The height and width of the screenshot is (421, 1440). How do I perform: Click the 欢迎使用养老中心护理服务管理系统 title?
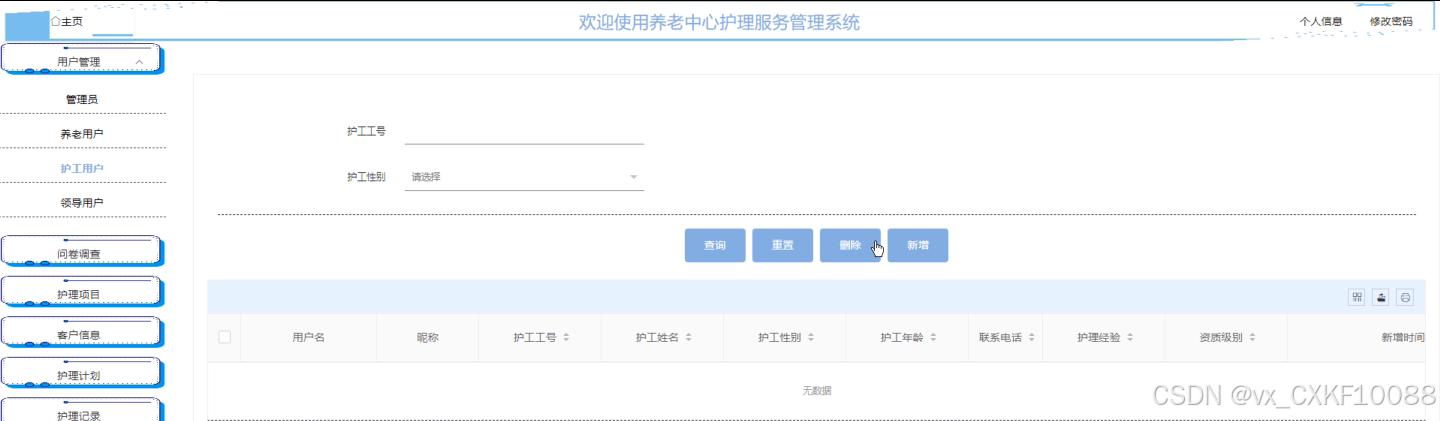click(x=719, y=22)
